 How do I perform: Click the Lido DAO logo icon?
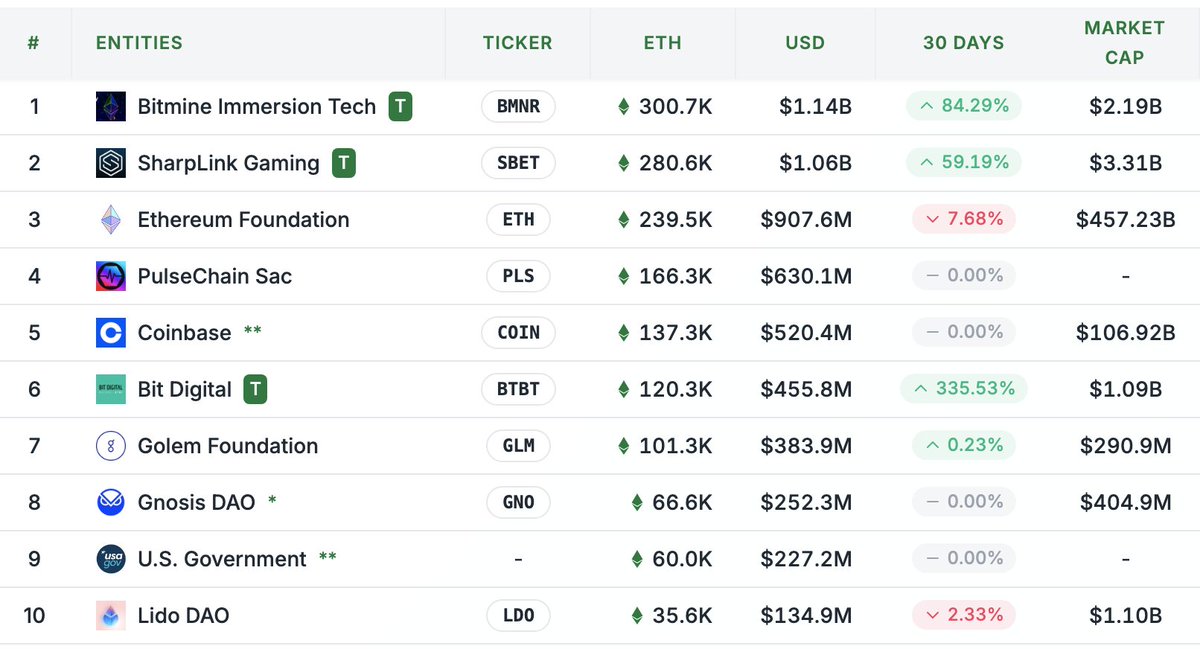click(111, 615)
